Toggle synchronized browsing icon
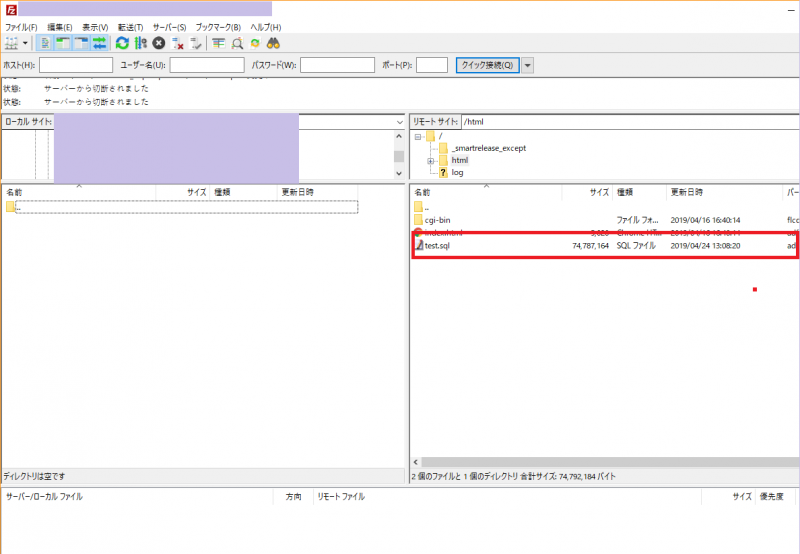The width and height of the screenshot is (800, 554). pos(255,43)
